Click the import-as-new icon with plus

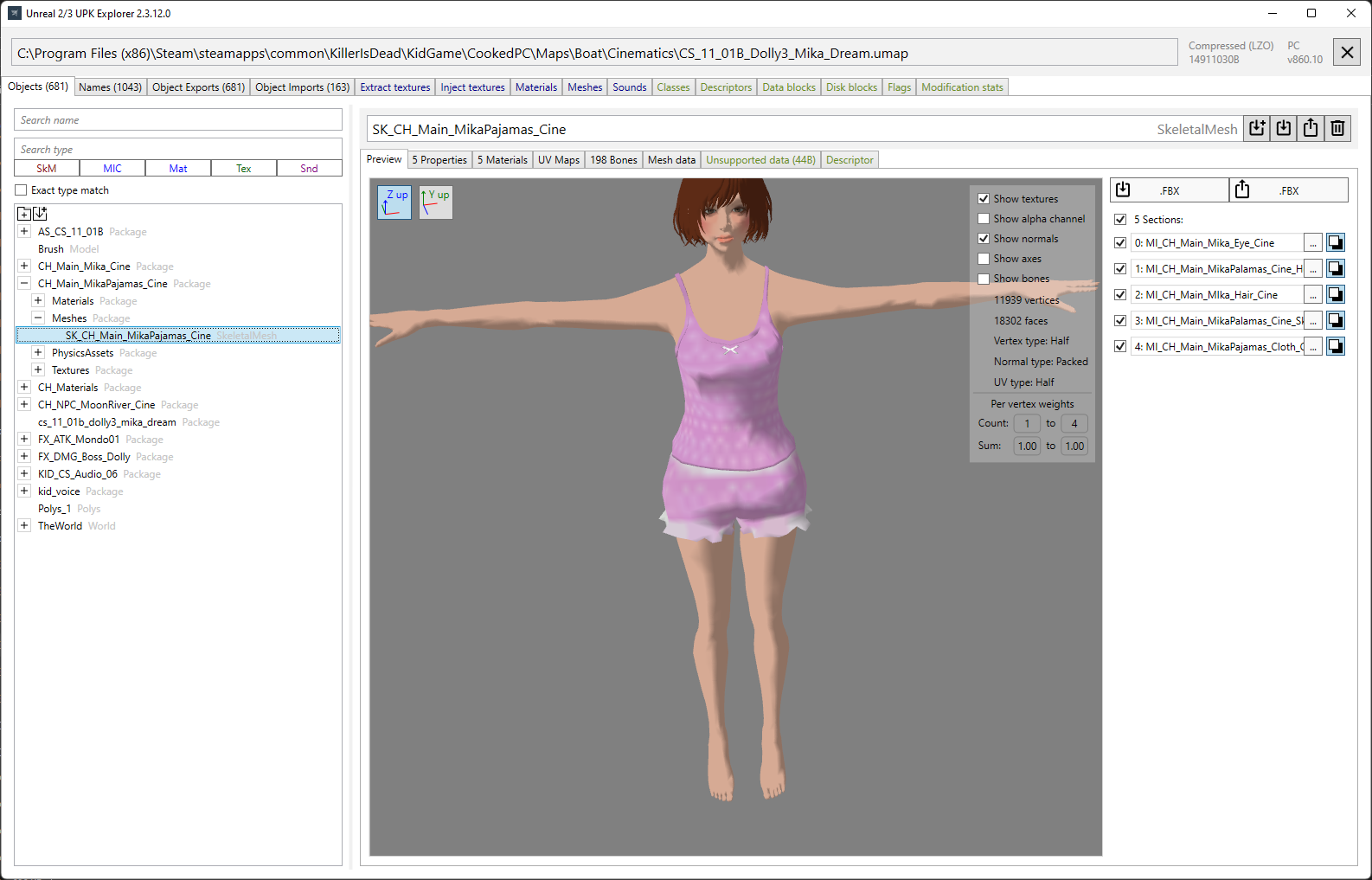[1257, 129]
